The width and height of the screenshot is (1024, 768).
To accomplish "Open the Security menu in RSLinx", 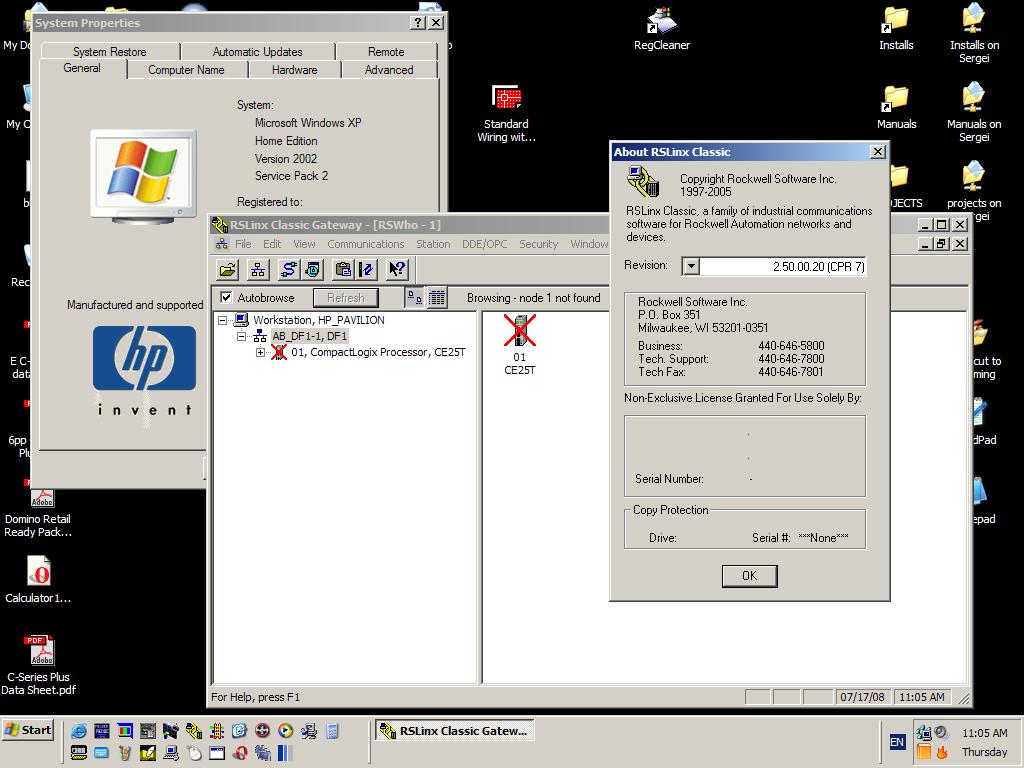I will [539, 244].
